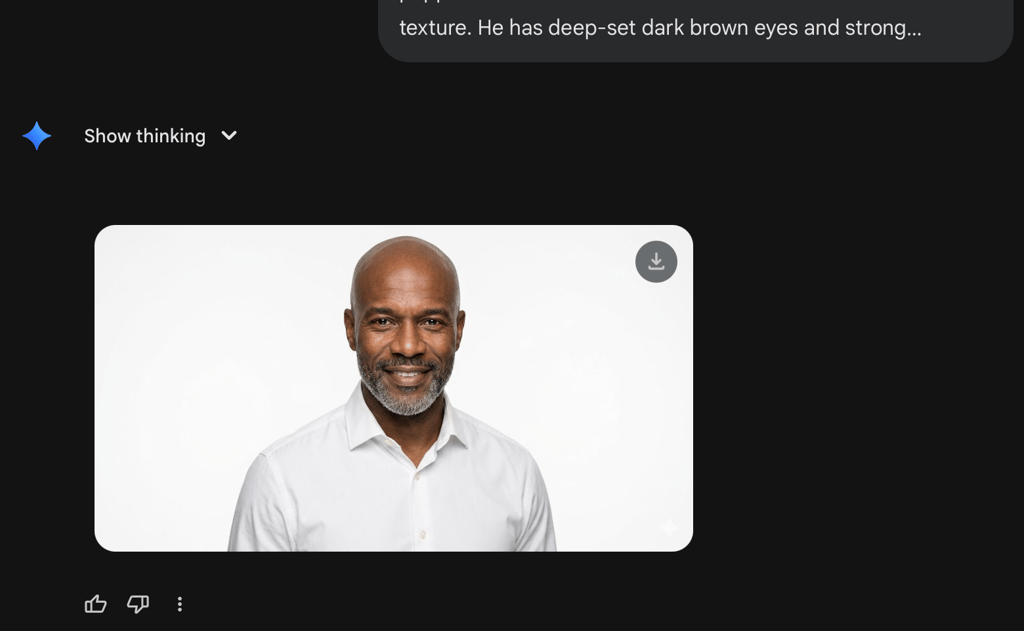1024x631 pixels.
Task: Save image using the circular download button
Action: (x=656, y=262)
